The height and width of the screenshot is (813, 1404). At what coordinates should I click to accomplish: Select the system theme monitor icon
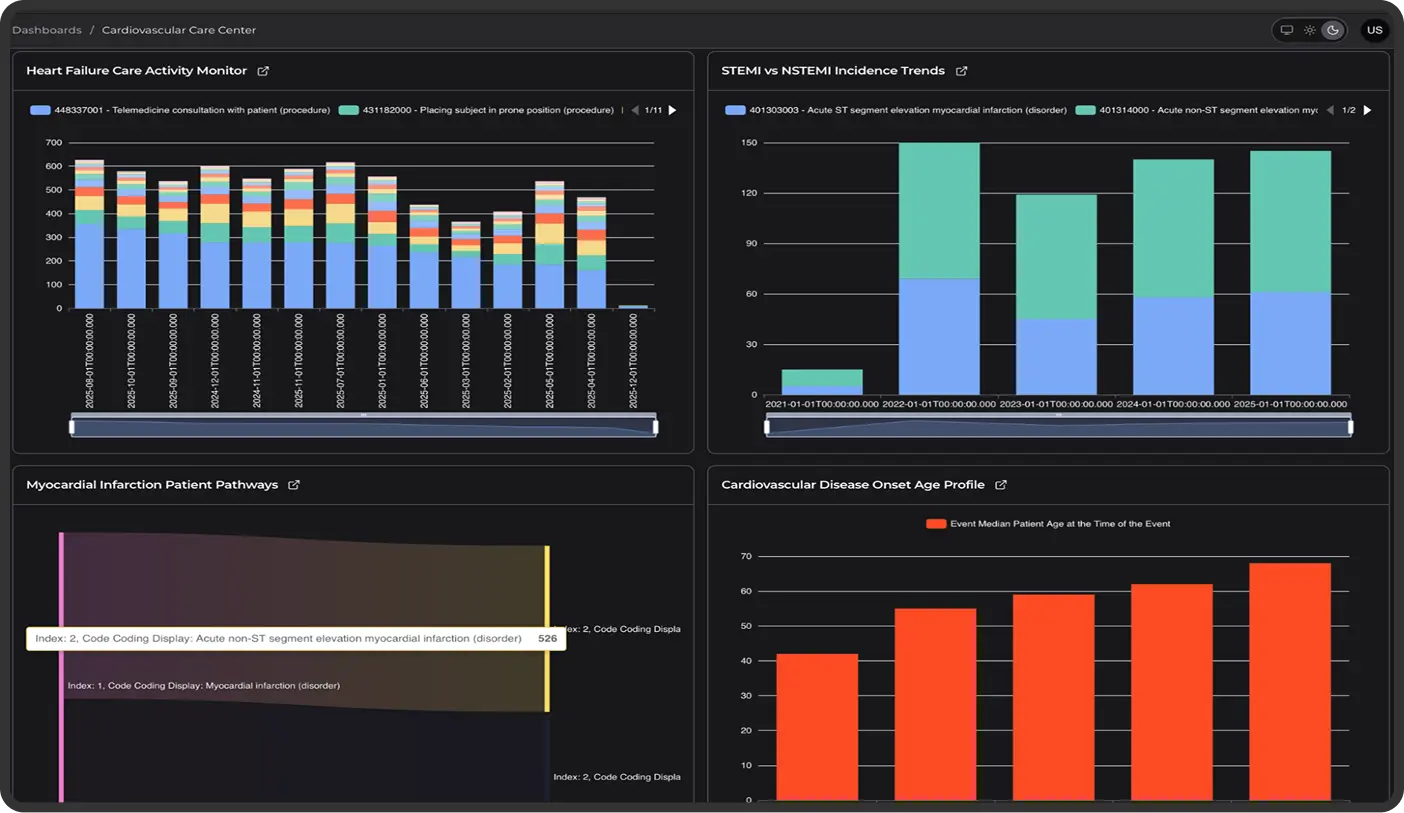[x=1286, y=29]
